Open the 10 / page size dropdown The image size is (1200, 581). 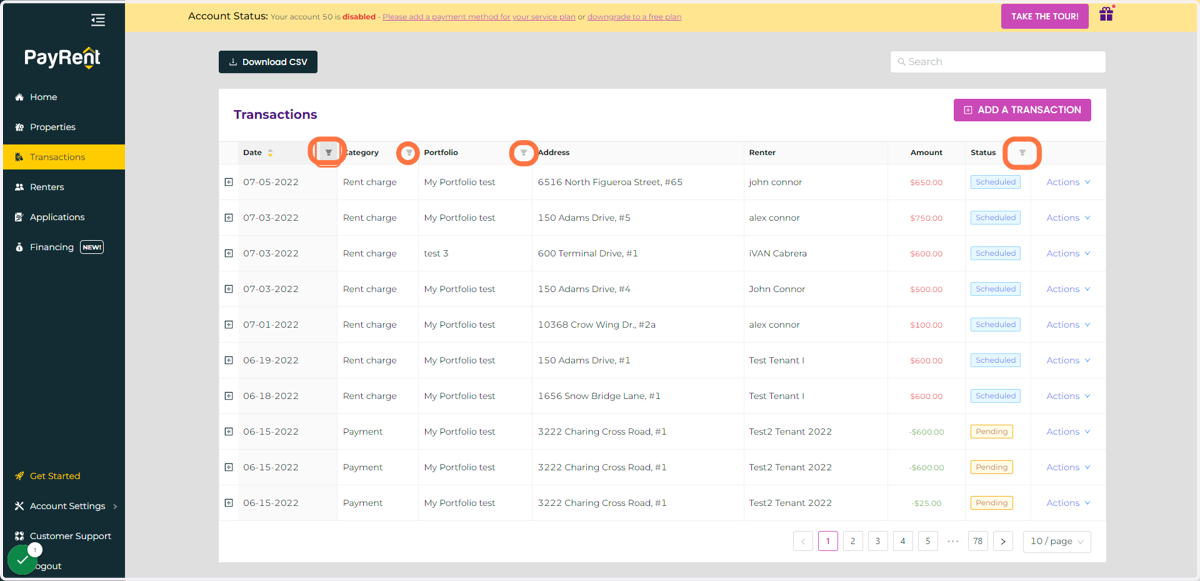tap(1057, 541)
